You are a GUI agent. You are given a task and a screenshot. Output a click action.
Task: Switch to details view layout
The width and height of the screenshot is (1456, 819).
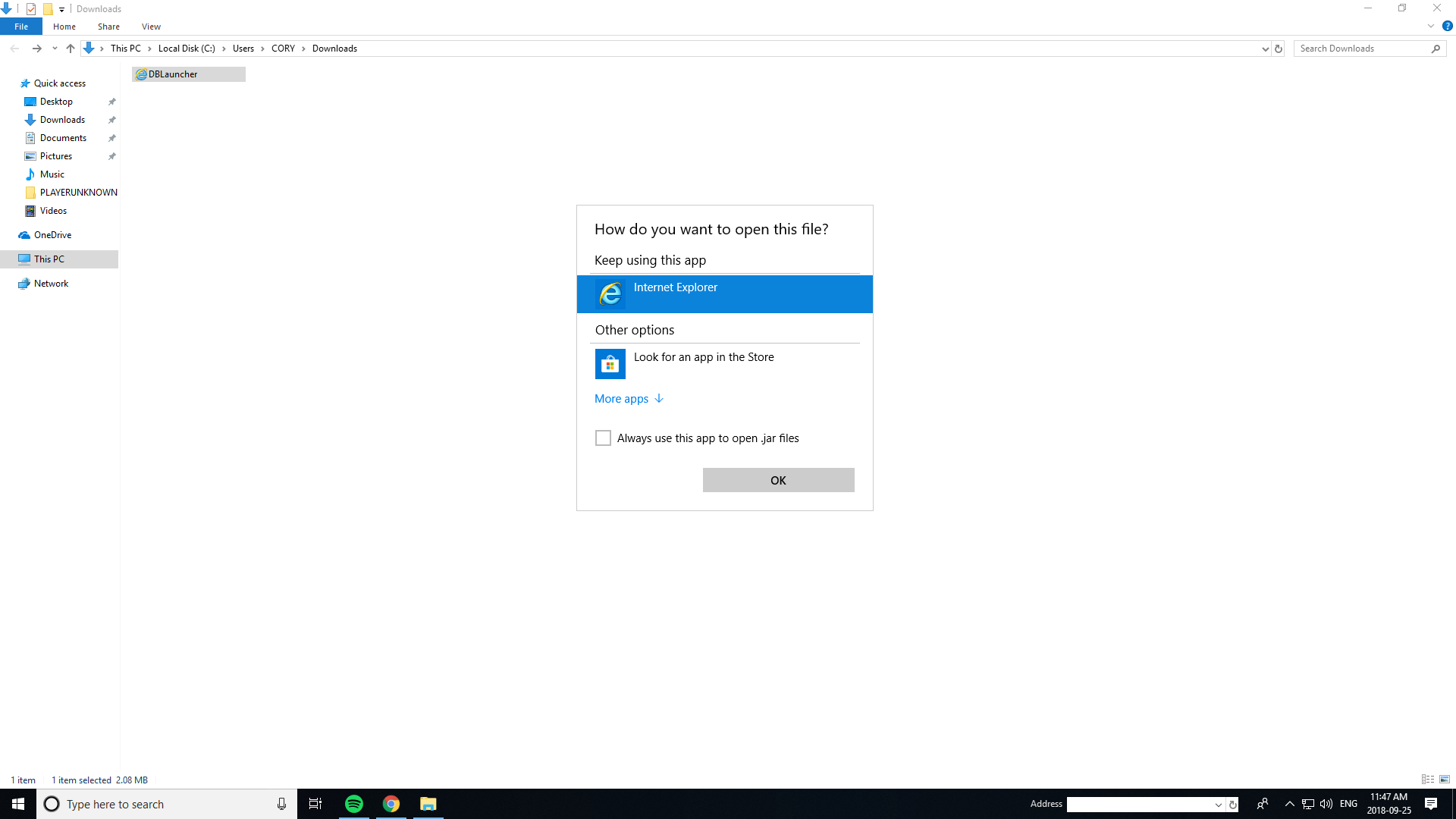[1428, 780]
